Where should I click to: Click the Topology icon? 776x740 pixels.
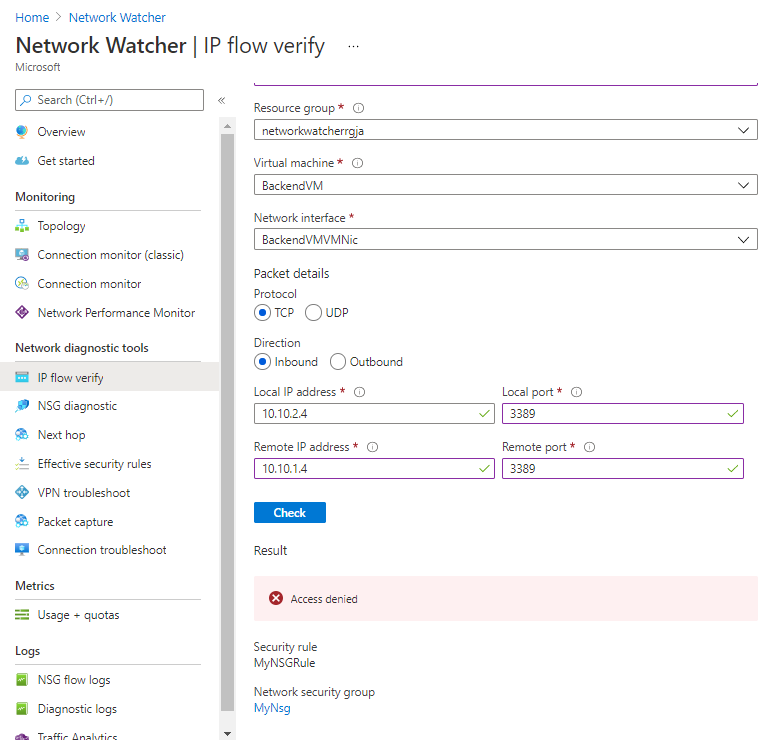(22, 226)
